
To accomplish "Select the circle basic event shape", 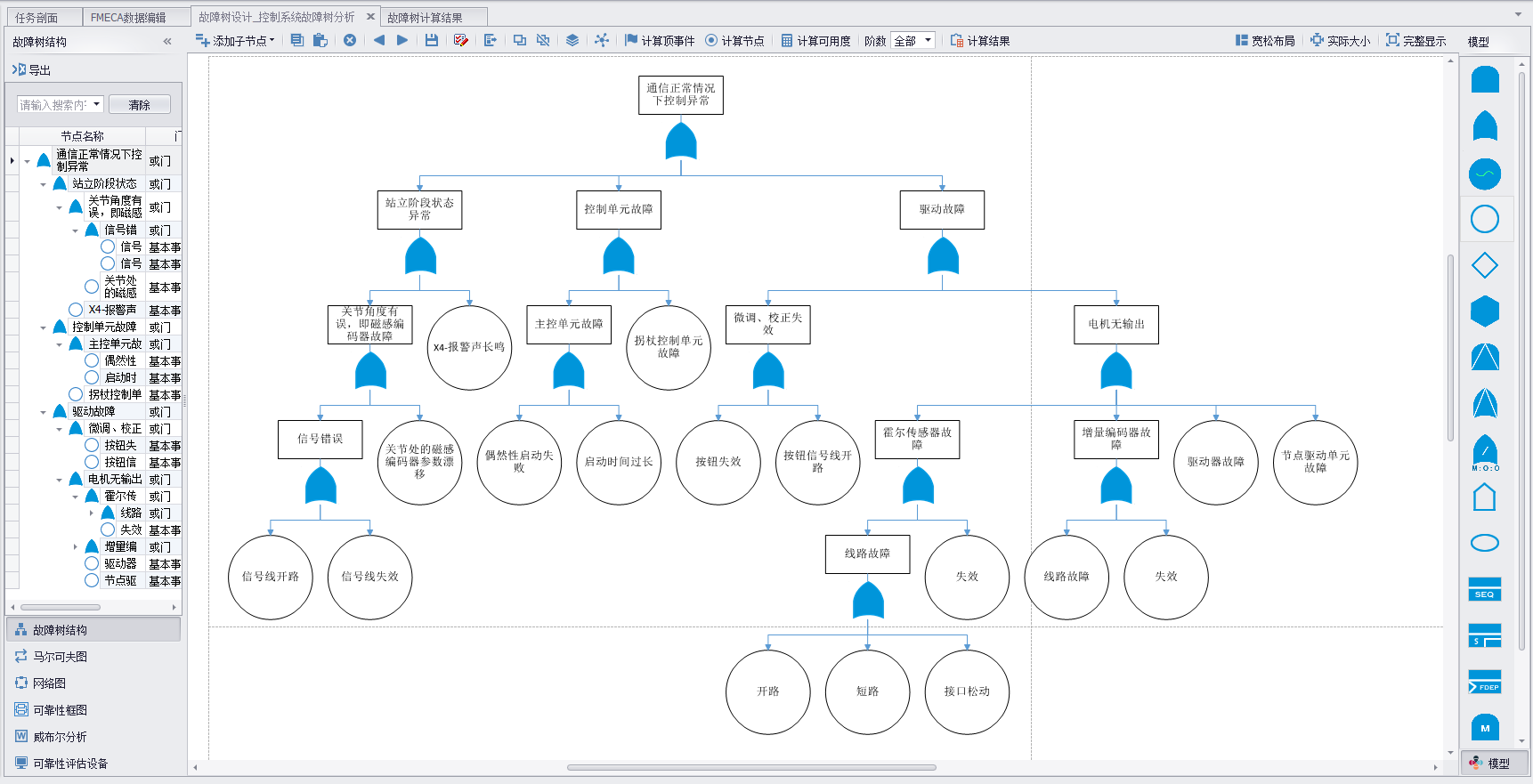I will 1484,219.
